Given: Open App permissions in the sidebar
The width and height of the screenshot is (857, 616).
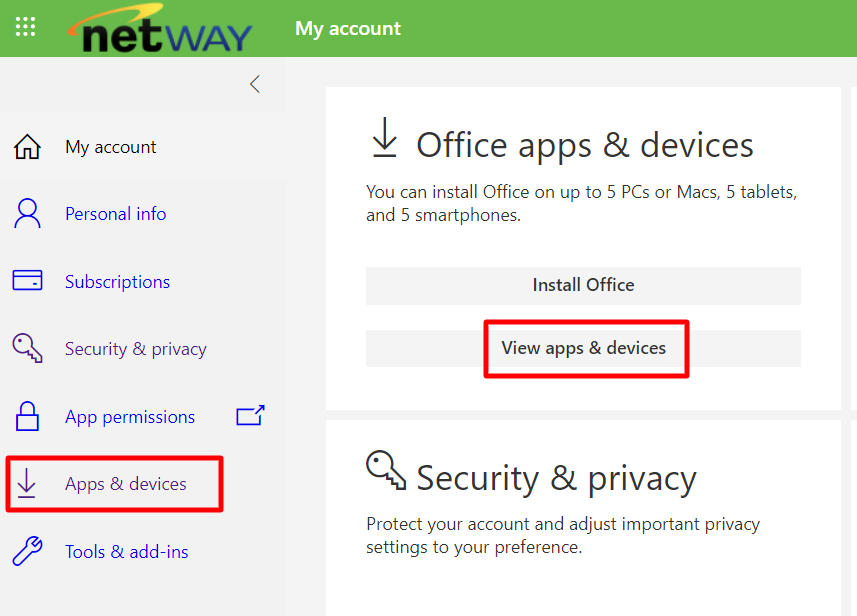Looking at the screenshot, I should (x=130, y=417).
